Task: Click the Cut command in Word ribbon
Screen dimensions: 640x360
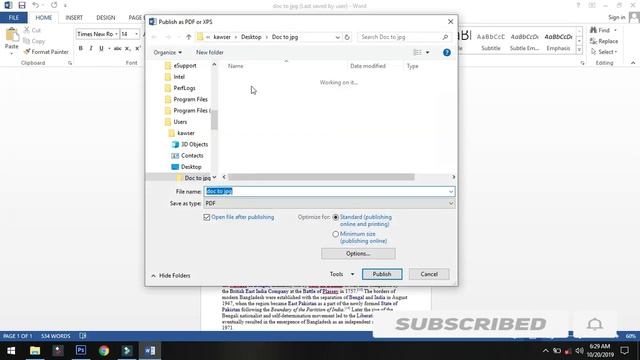Action: pyautogui.click(x=32, y=30)
